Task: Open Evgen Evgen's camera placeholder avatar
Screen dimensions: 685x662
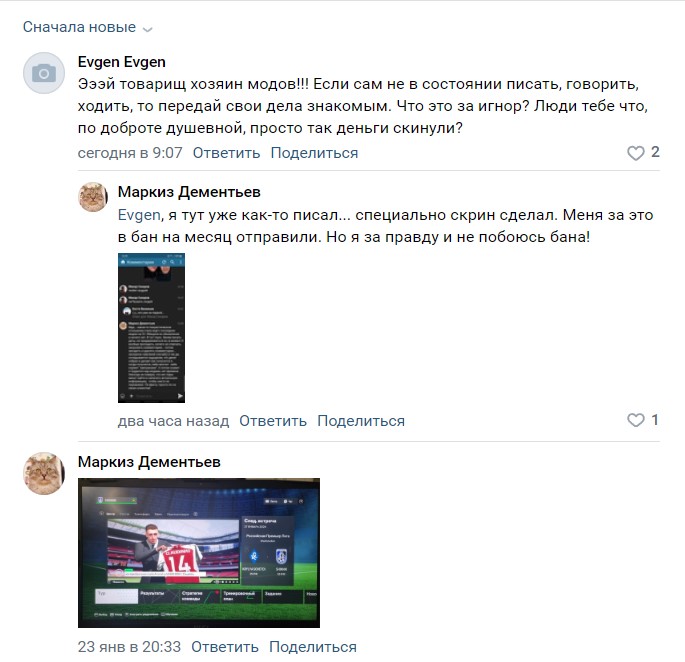Action: point(44,73)
